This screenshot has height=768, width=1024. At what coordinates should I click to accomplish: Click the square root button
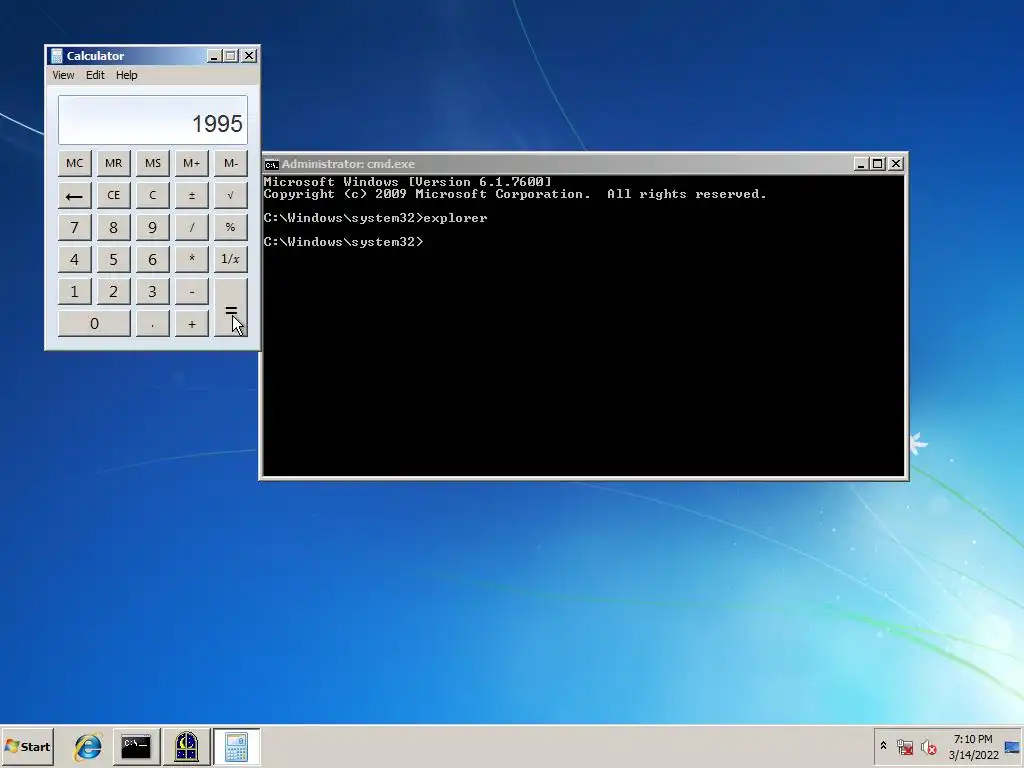pos(231,195)
